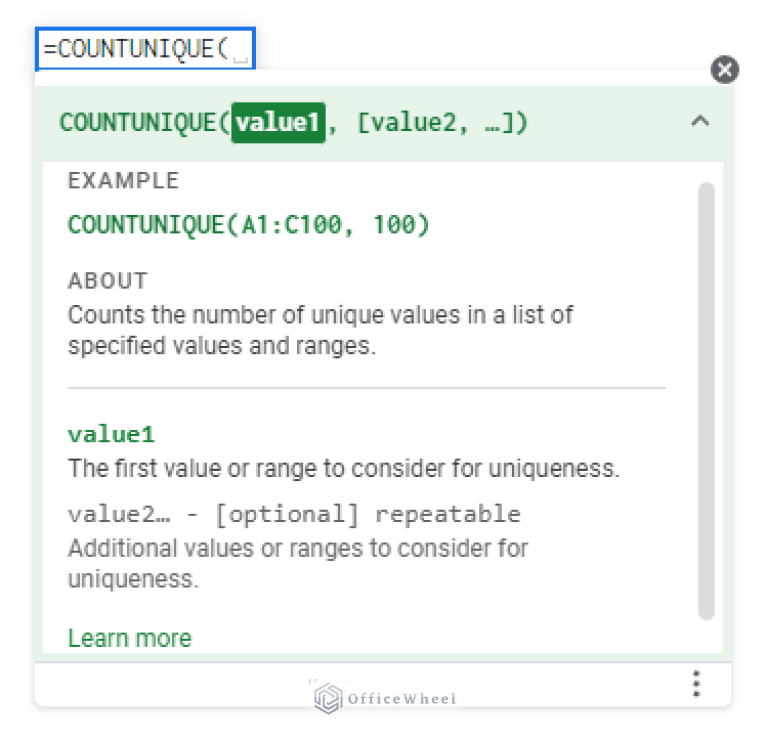The height and width of the screenshot is (737, 768).
Task: Click the divider line below the ABOUT text
Action: 366,387
